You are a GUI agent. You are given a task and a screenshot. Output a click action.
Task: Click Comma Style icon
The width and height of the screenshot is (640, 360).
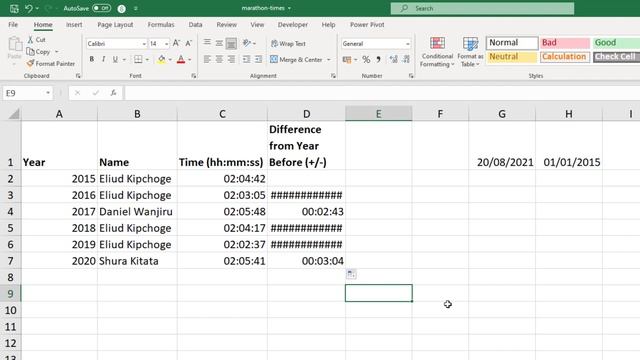click(x=378, y=60)
